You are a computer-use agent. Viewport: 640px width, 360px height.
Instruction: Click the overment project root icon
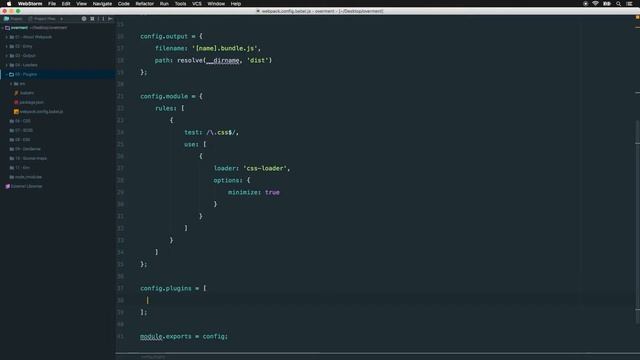click(x=7, y=28)
